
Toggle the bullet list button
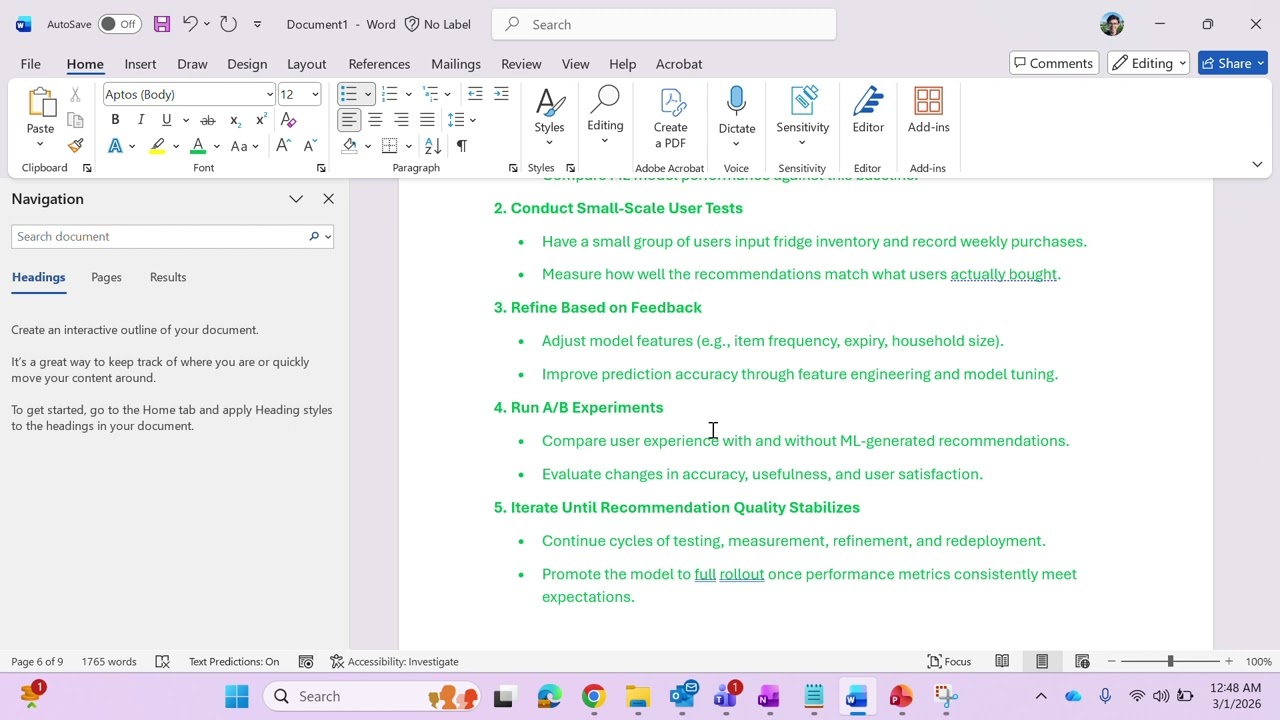point(348,94)
